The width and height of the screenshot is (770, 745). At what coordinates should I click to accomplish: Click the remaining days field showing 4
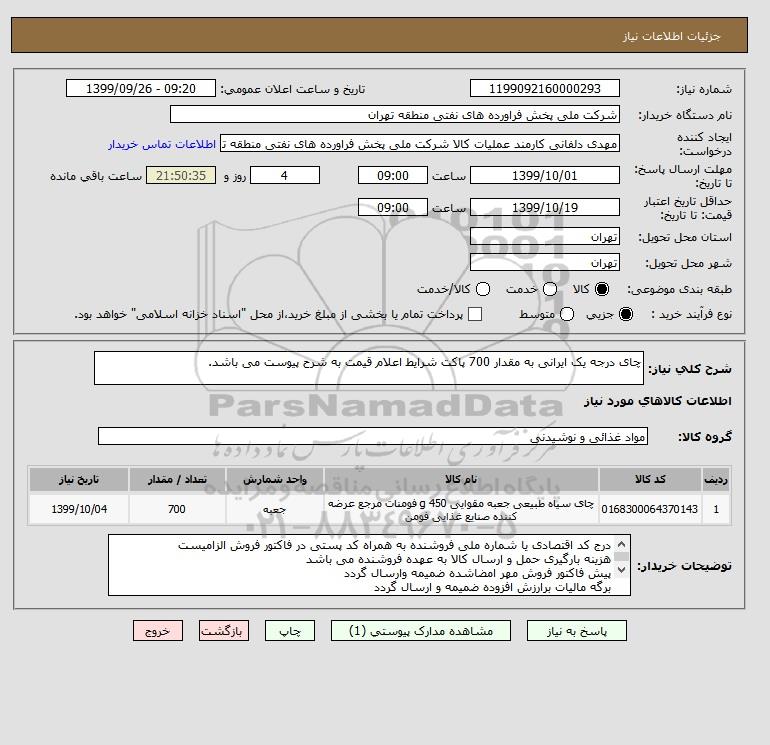[x=285, y=175]
